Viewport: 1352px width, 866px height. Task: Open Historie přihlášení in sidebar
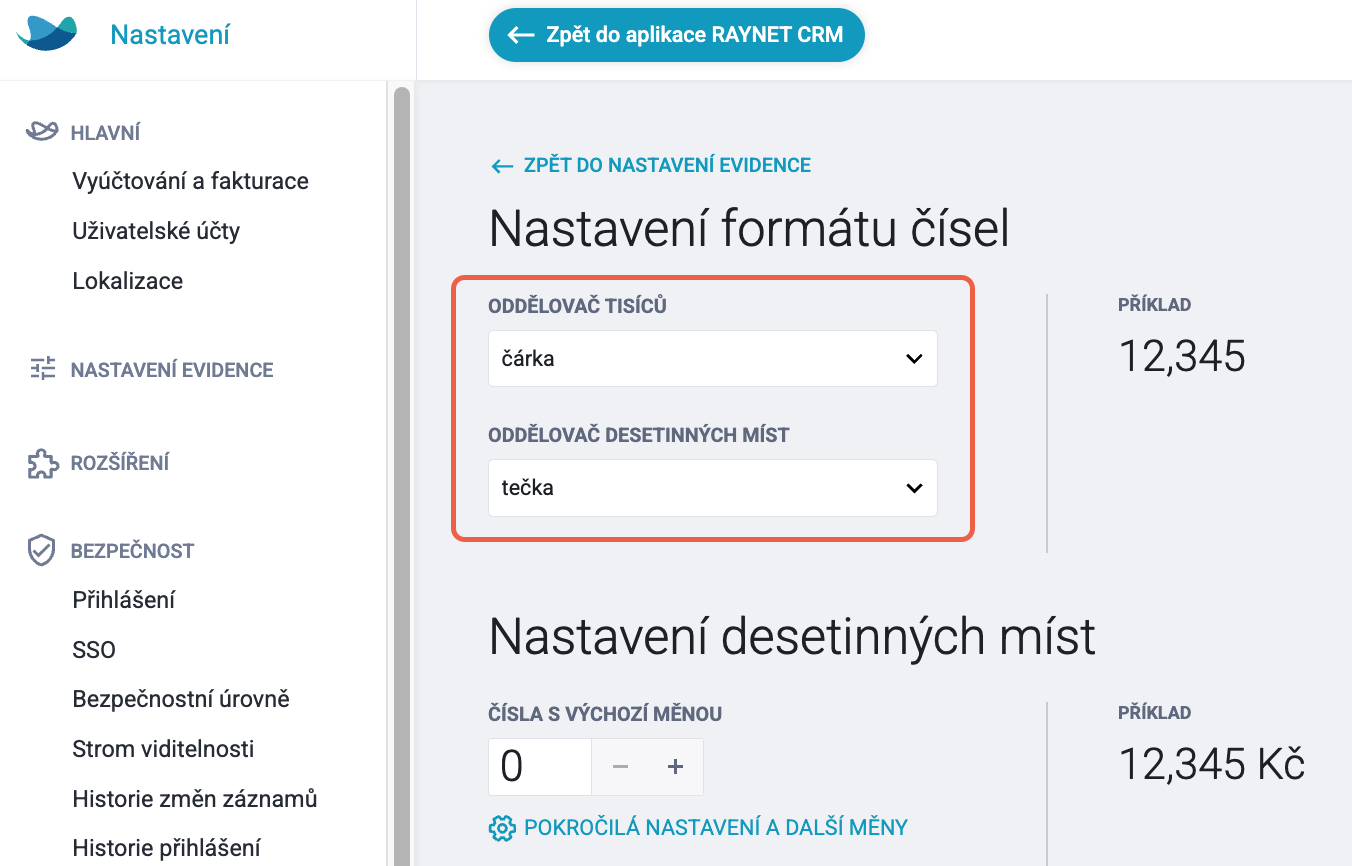point(167,849)
